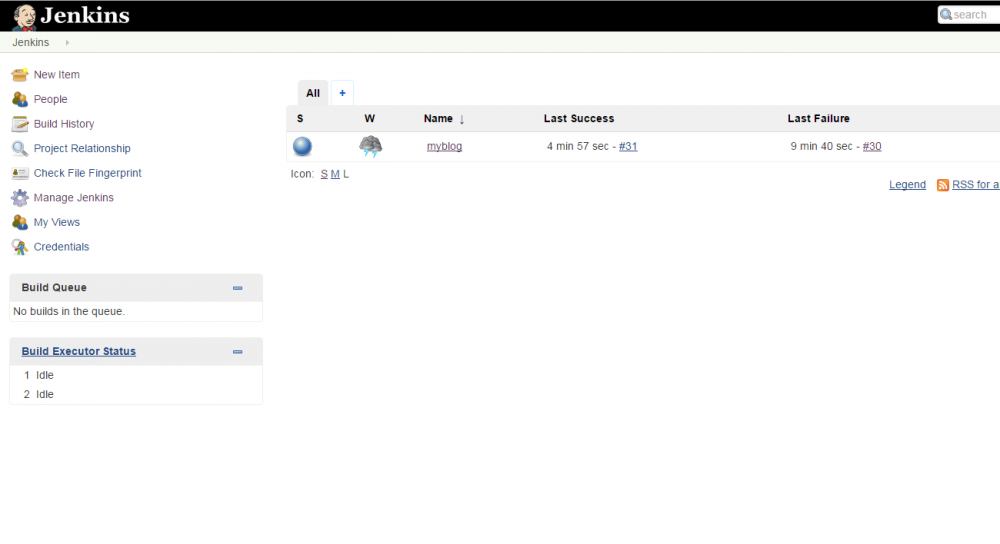Open the People page link

point(50,99)
